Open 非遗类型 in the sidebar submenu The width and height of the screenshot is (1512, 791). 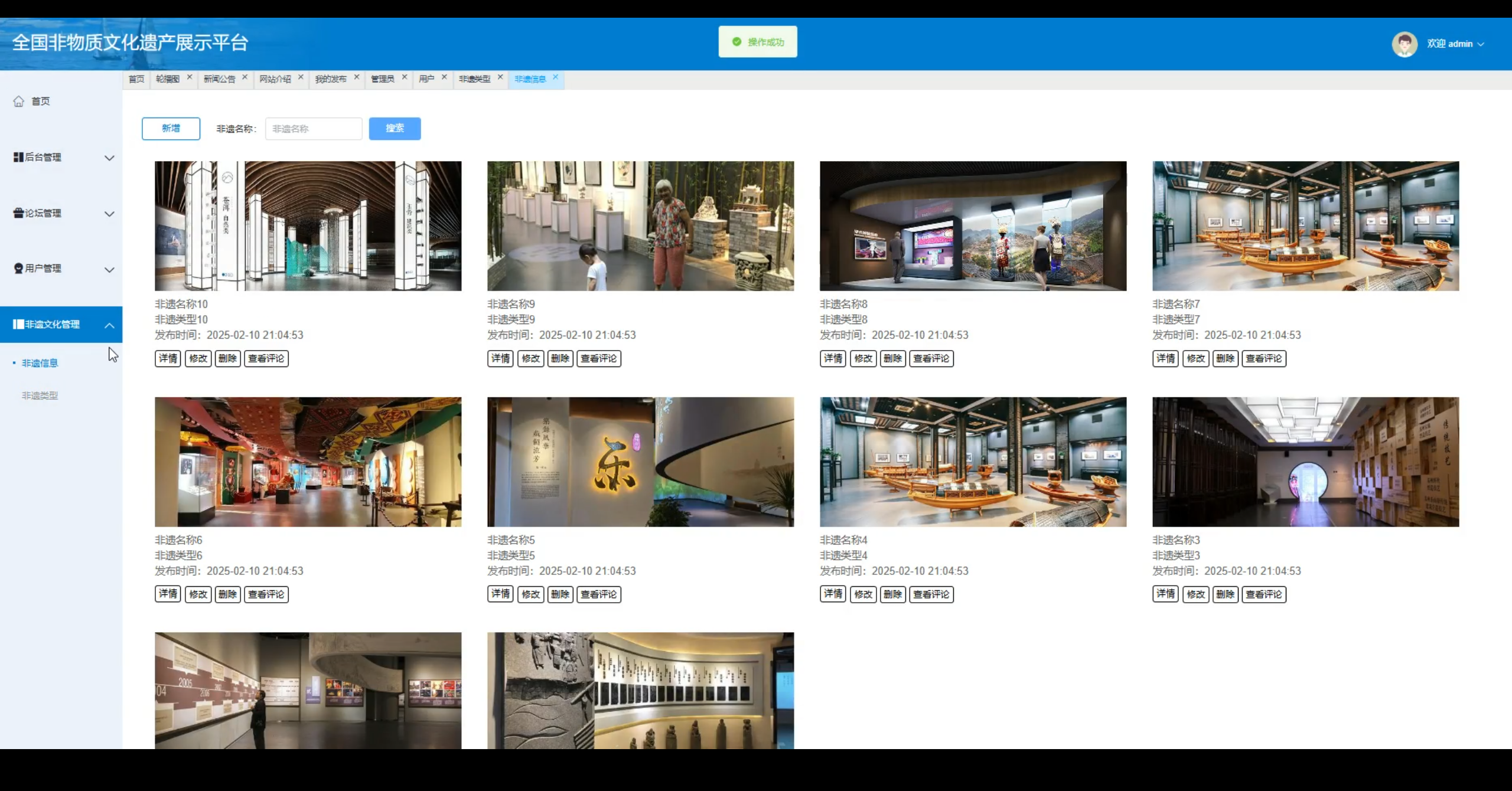(x=40, y=395)
